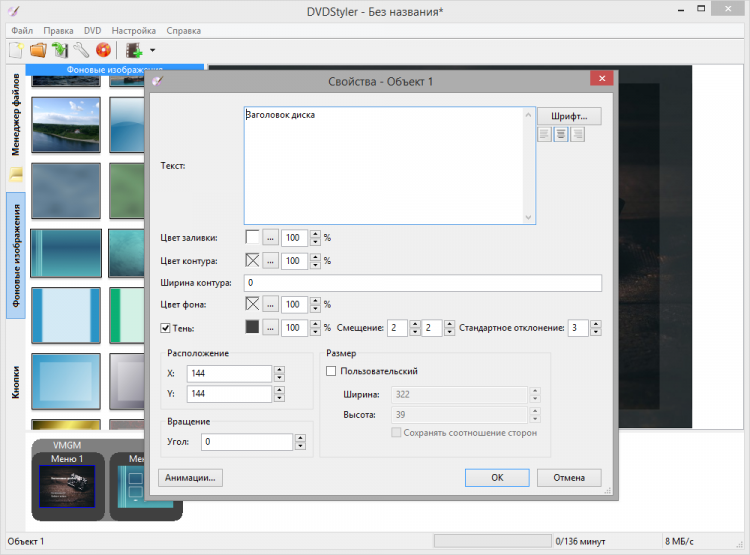Select right text alignment icon

(x=578, y=134)
